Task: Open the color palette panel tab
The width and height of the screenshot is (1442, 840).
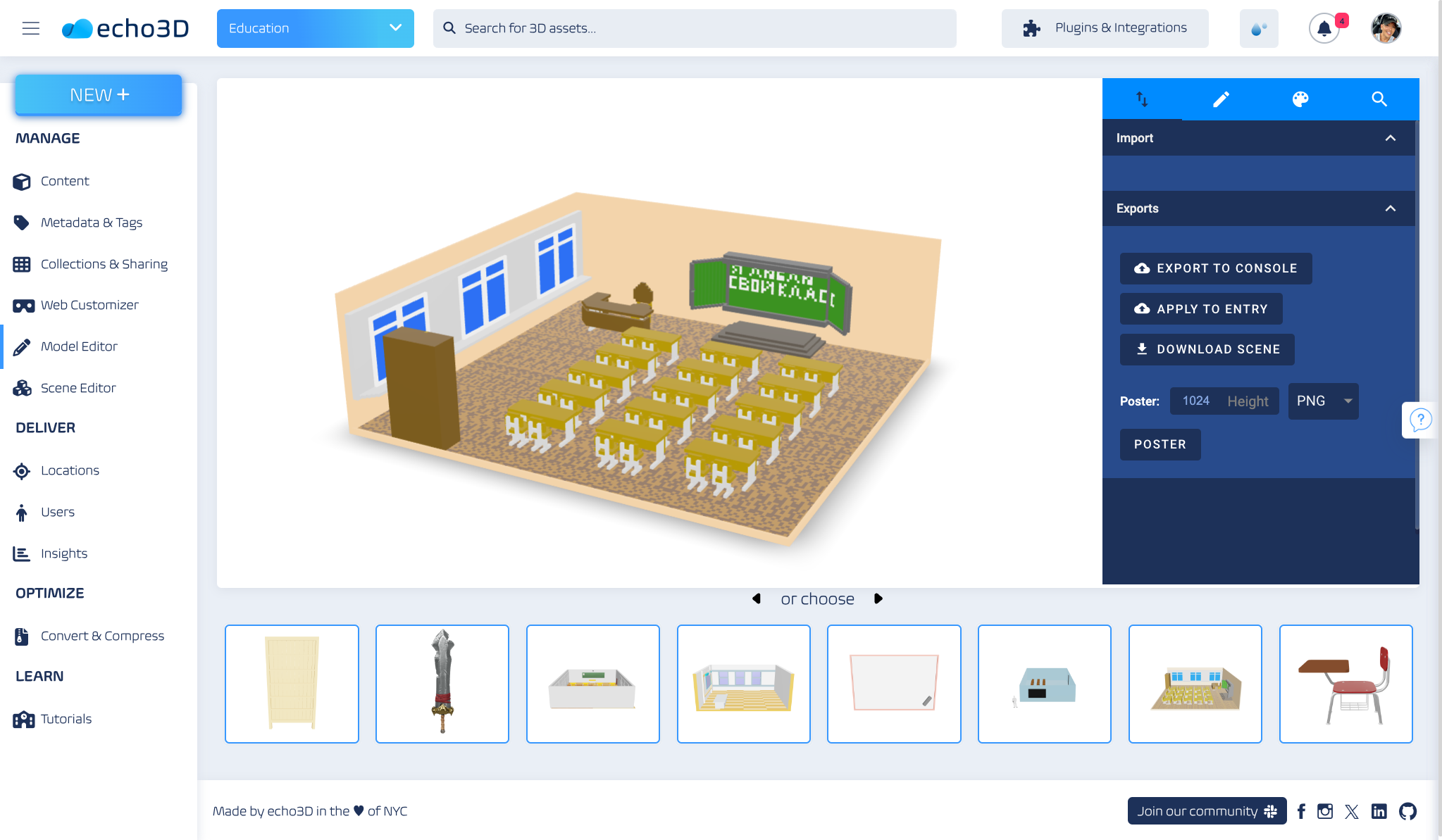Action: click(1300, 99)
